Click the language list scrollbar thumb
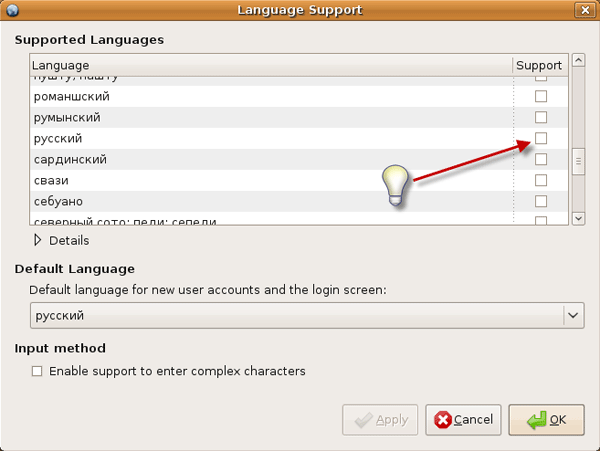Screen dimensions: 600x451 (x=577, y=162)
